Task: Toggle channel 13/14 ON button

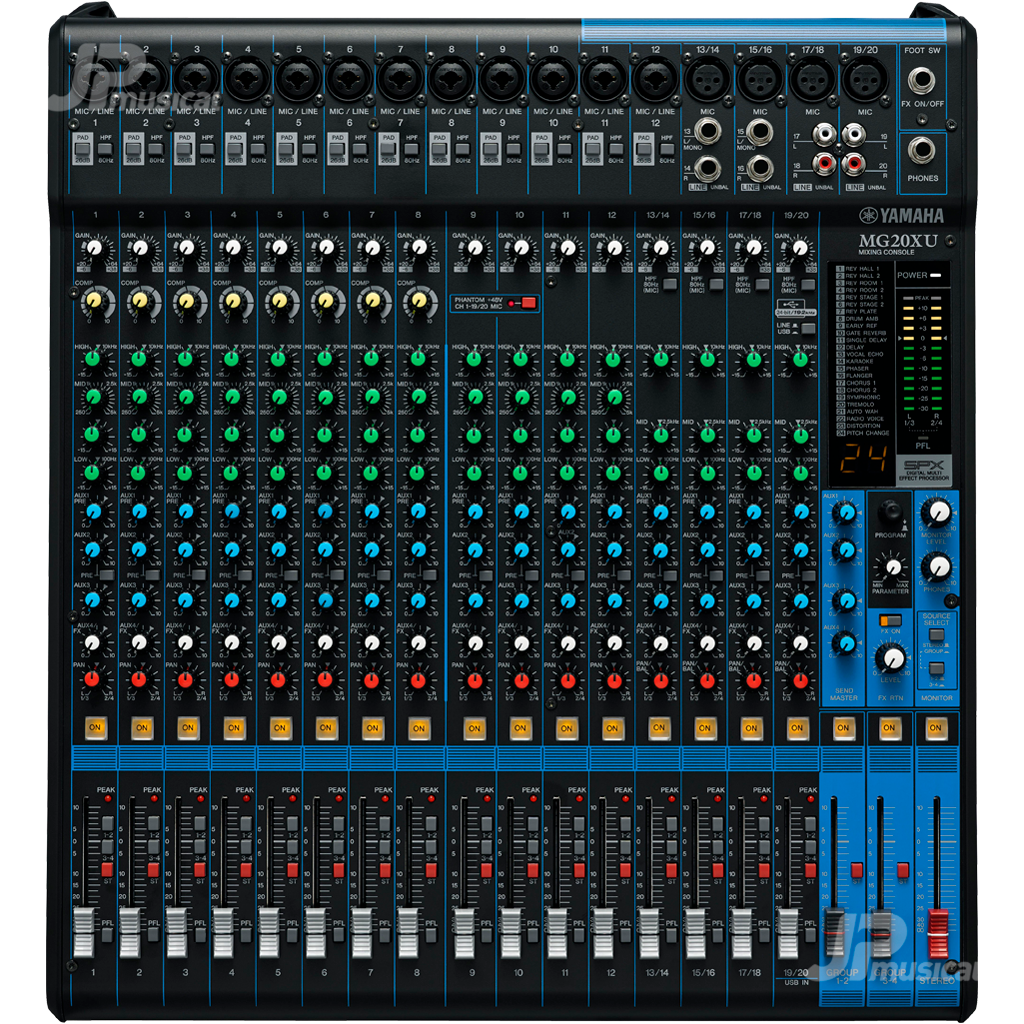Action: (x=659, y=728)
